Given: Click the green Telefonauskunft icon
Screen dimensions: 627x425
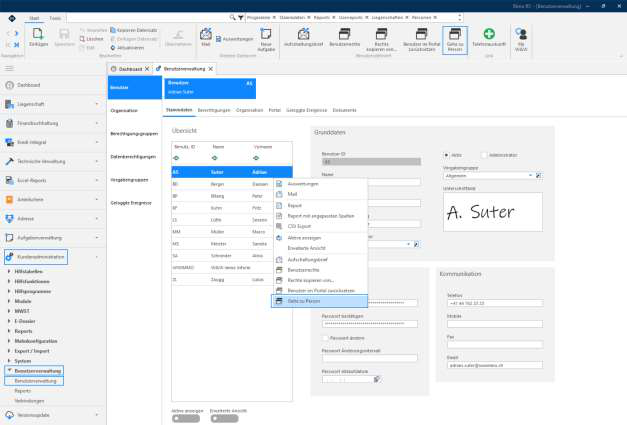Looking at the screenshot, I should pyautogui.click(x=489, y=34).
